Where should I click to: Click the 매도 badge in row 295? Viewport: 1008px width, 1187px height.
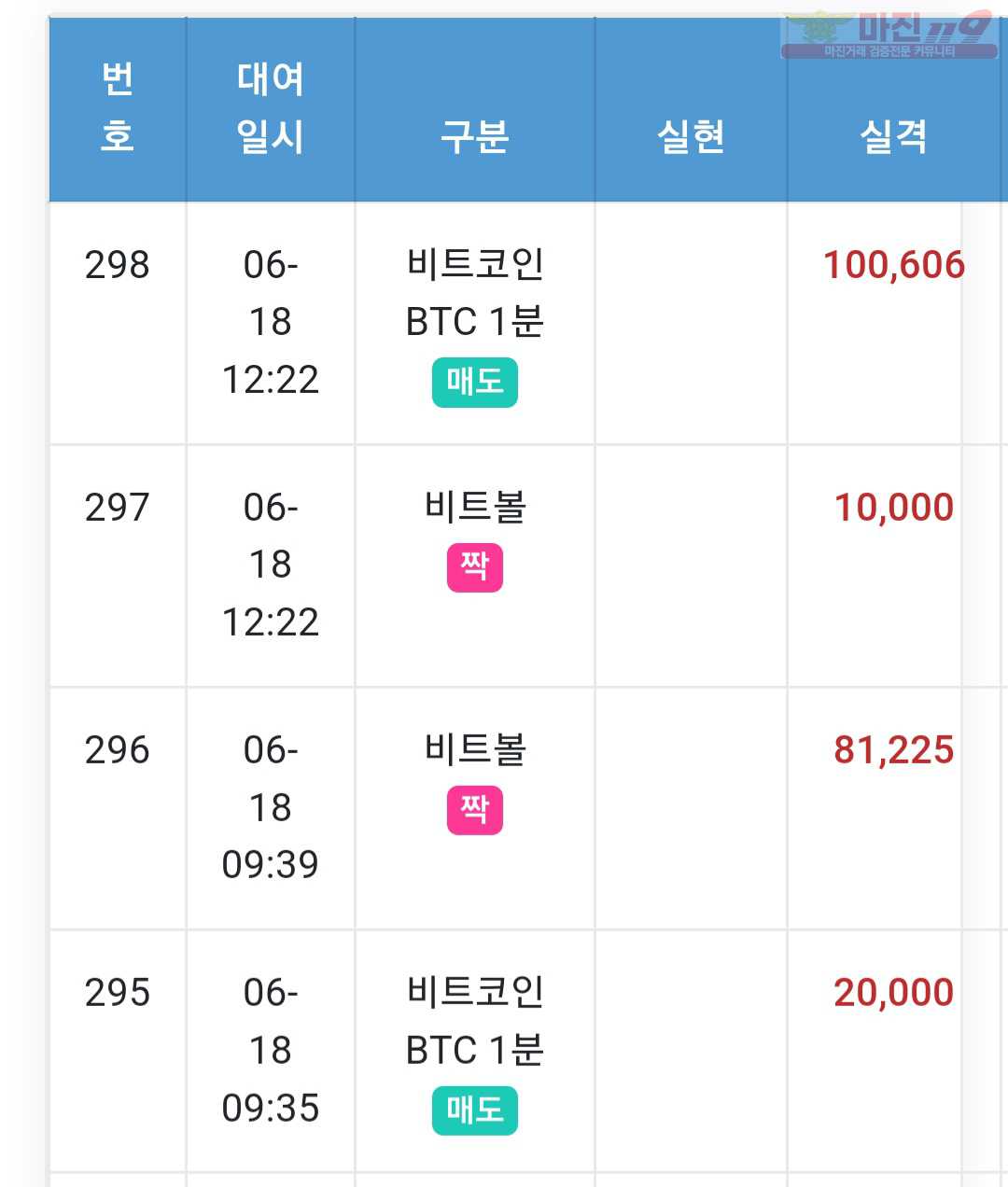(x=474, y=1110)
